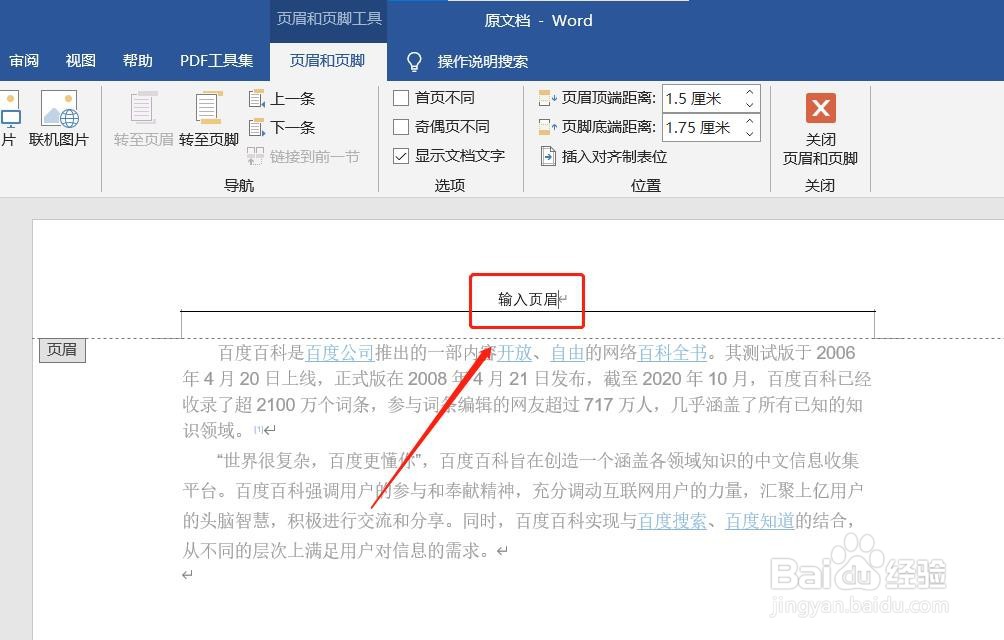Click Insert Alignment Tab (插入对齐制表位)

(604, 156)
